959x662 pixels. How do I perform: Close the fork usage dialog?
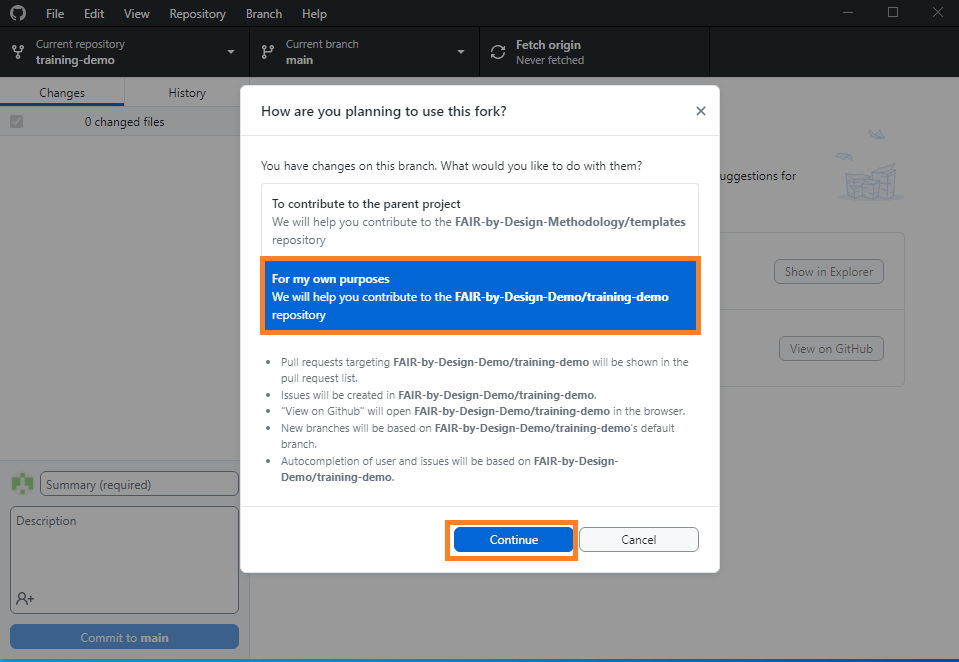coord(700,111)
